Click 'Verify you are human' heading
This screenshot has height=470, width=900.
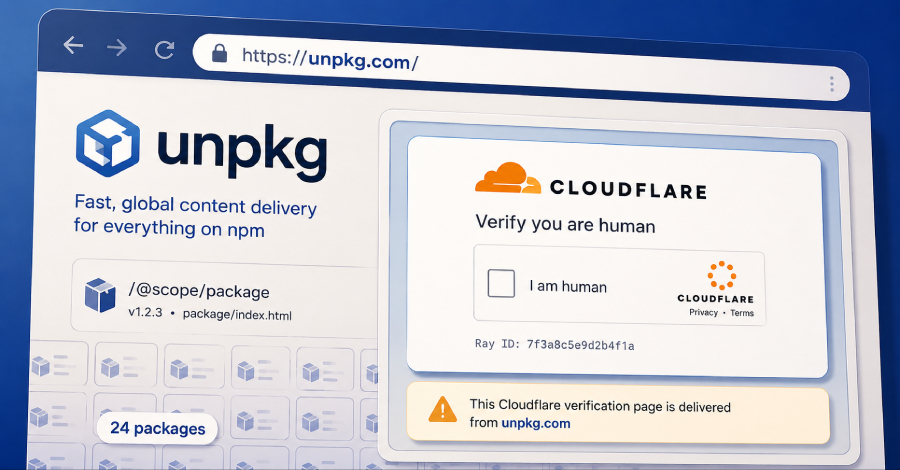tap(565, 223)
